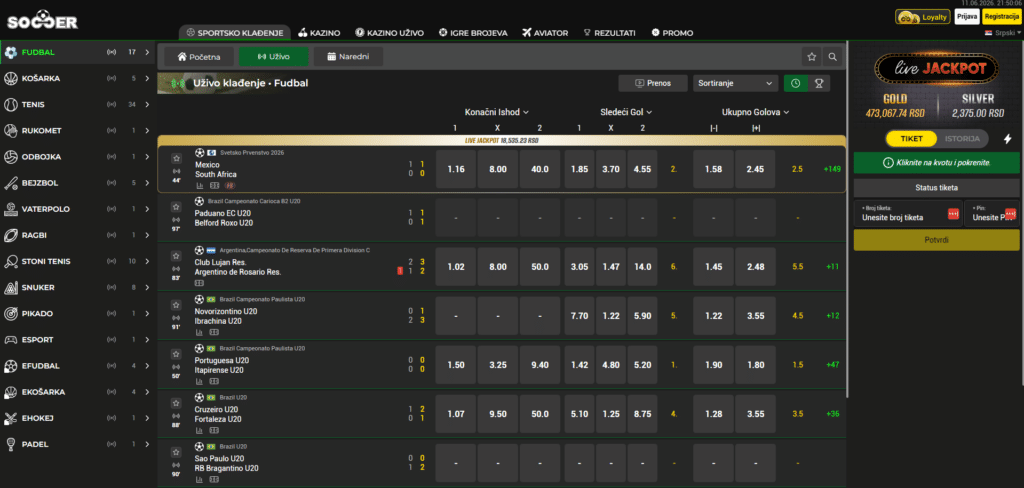Screen dimensions: 1024x488
Task: Click the Loyalty coins badge
Action: point(923,18)
